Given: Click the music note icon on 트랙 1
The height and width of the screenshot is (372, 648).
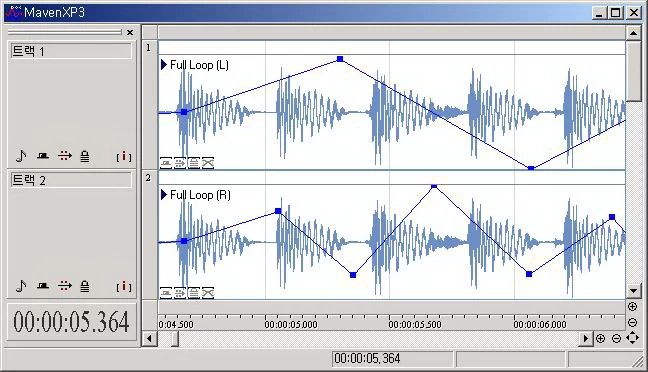Looking at the screenshot, I should click(x=21, y=156).
